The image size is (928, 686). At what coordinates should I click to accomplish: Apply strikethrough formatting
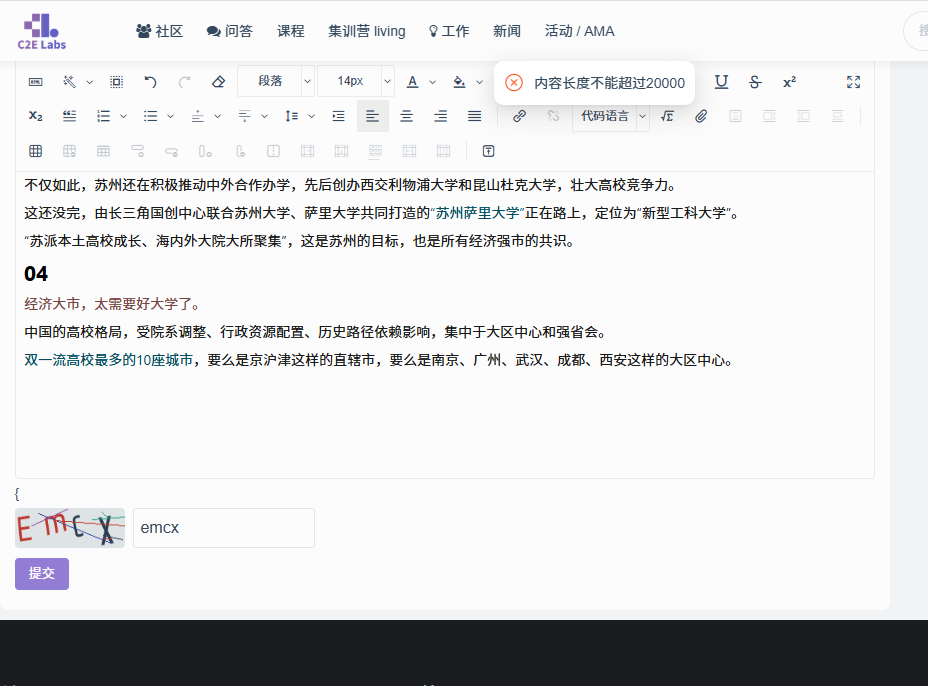pos(755,82)
